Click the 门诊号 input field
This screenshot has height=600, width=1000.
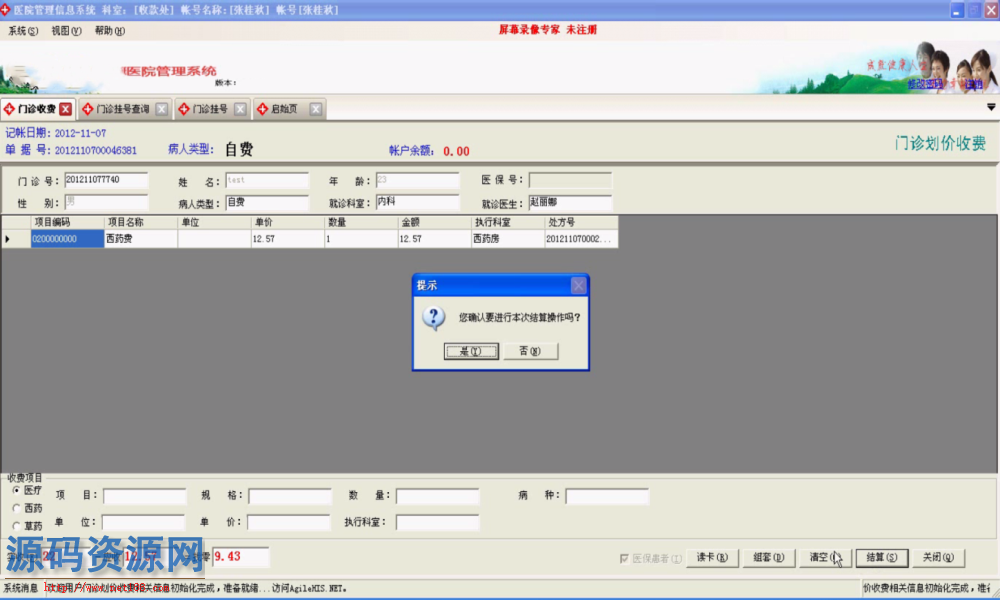point(106,181)
